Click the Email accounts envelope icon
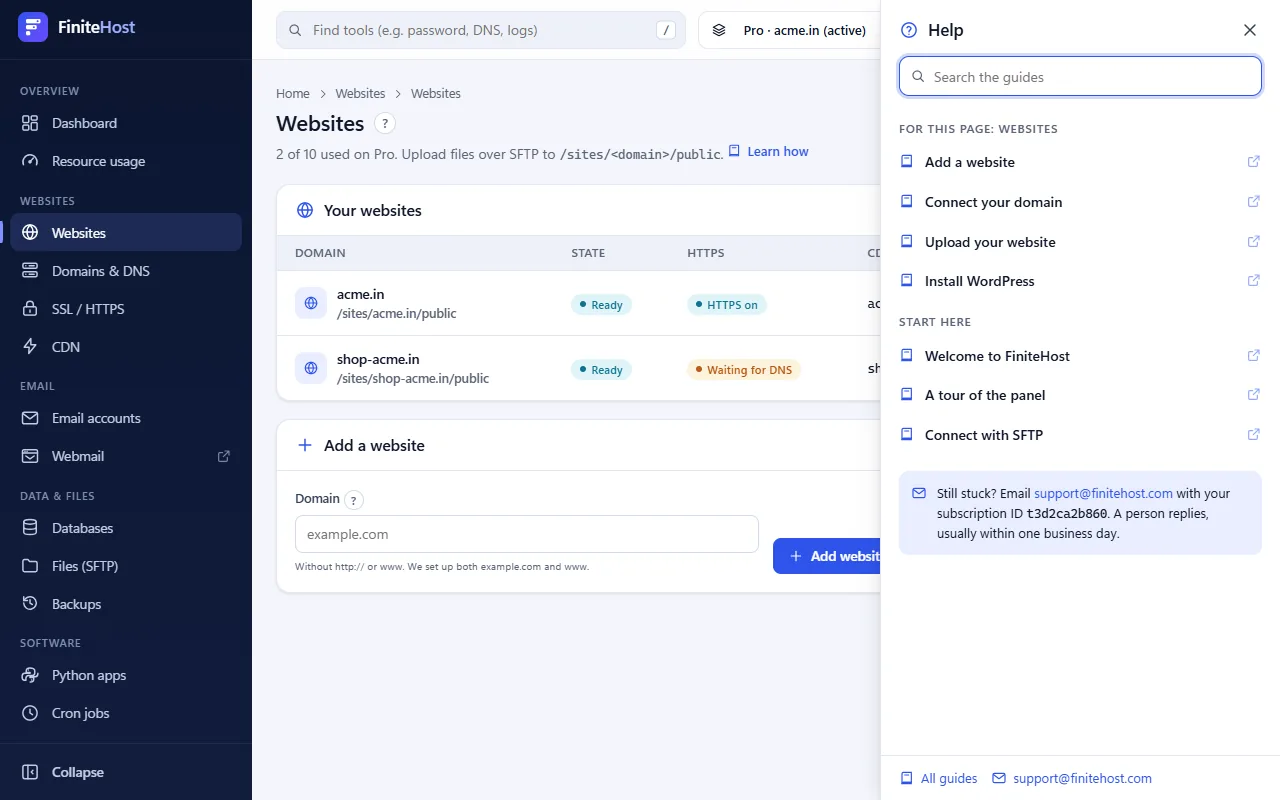 coord(31,418)
